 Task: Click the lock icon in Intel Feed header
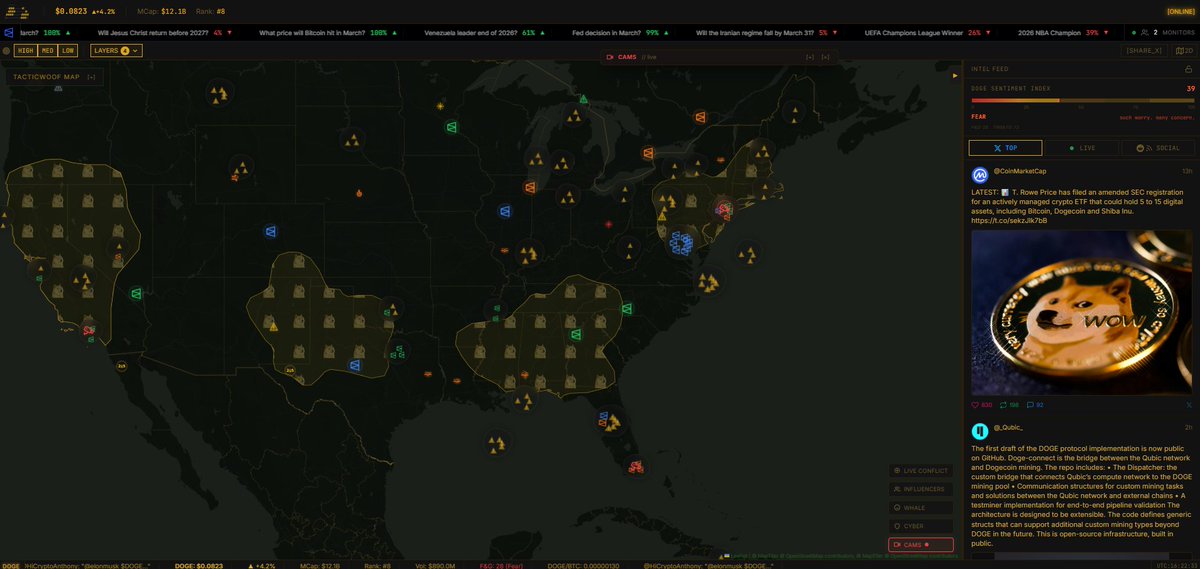pos(1186,69)
